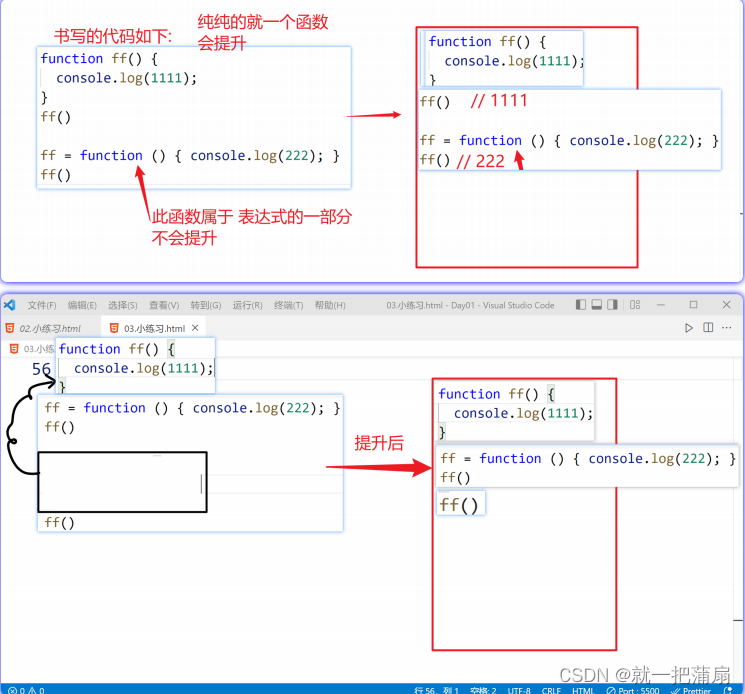Click the Port : 5500 Live Server item

click(x=633, y=690)
